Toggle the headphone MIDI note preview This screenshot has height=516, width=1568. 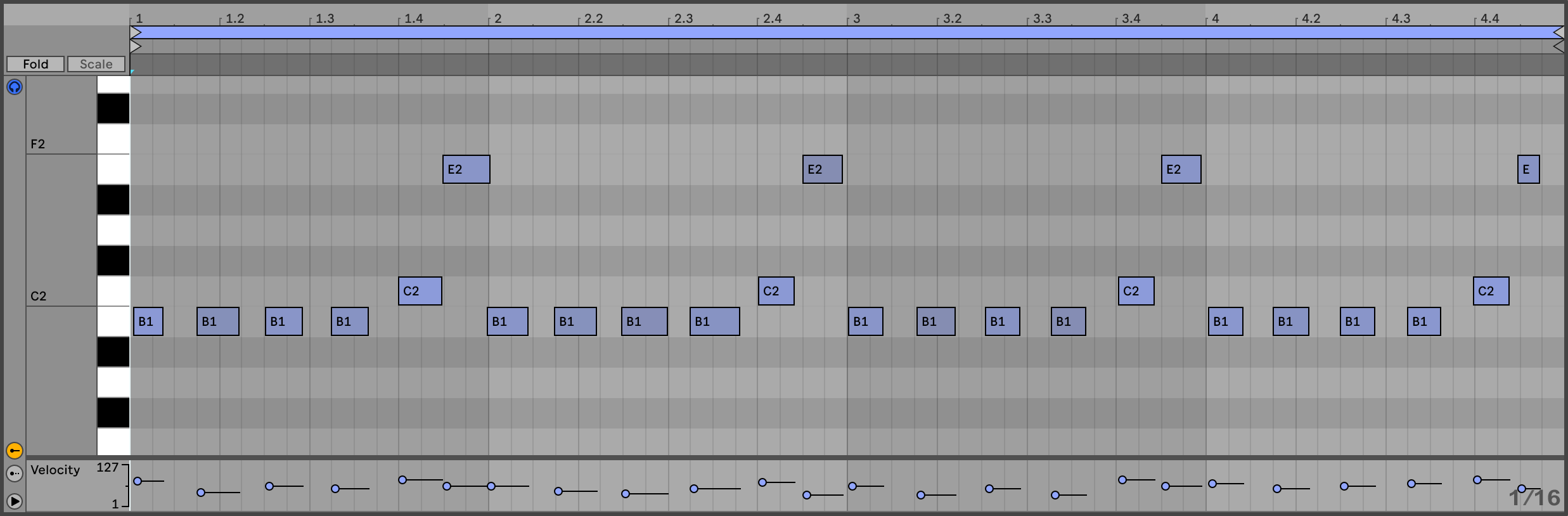[15, 87]
